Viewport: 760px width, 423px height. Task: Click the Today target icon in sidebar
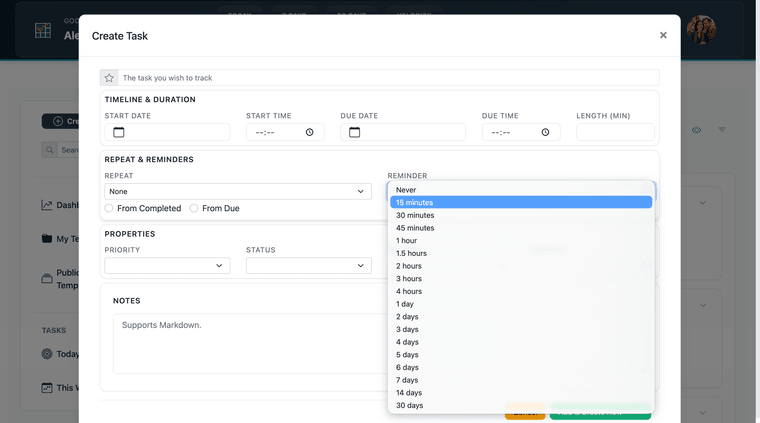[47, 354]
